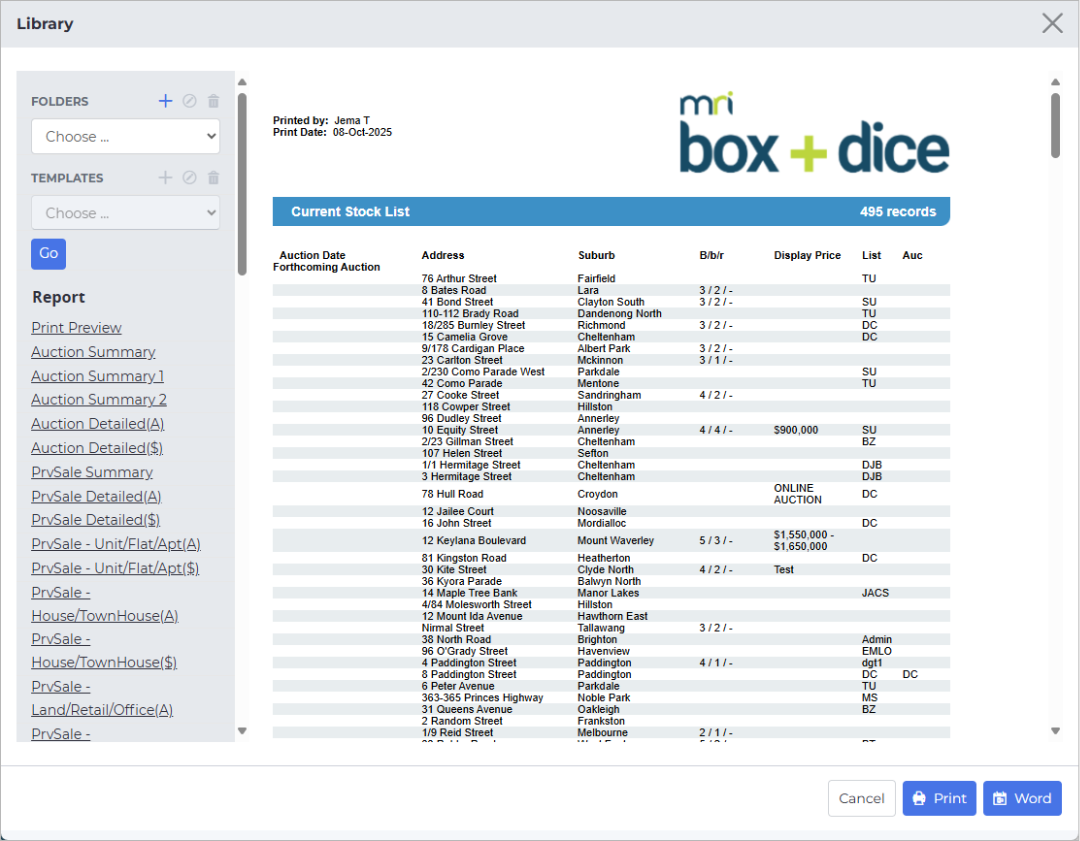Click the 96 O'Grady Street address
The height and width of the screenshot is (841, 1080).
pos(464,651)
